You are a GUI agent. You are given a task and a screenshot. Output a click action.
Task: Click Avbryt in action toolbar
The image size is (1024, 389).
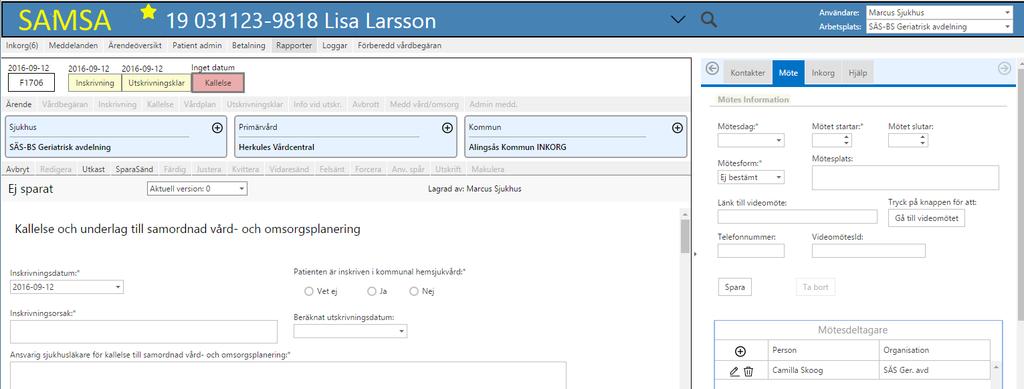click(18, 169)
